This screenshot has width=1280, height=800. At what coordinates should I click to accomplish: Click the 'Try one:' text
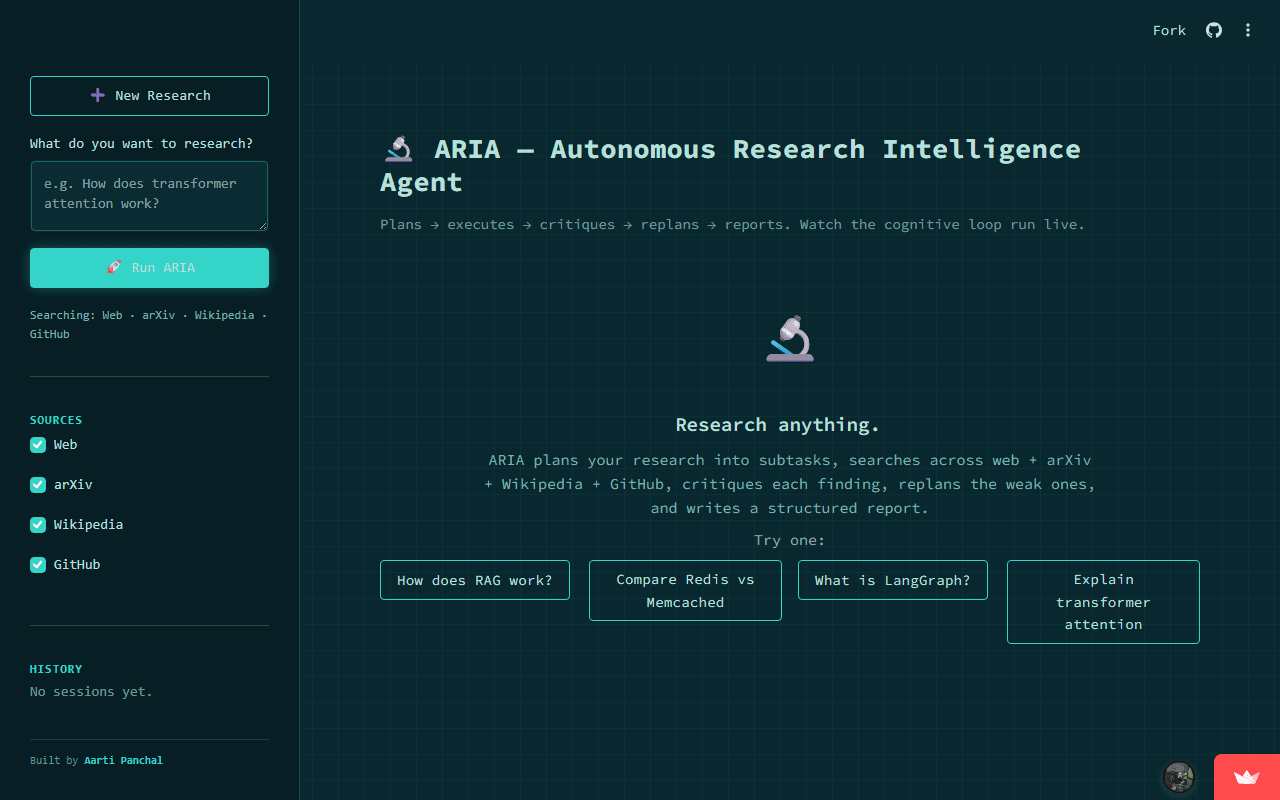point(790,541)
